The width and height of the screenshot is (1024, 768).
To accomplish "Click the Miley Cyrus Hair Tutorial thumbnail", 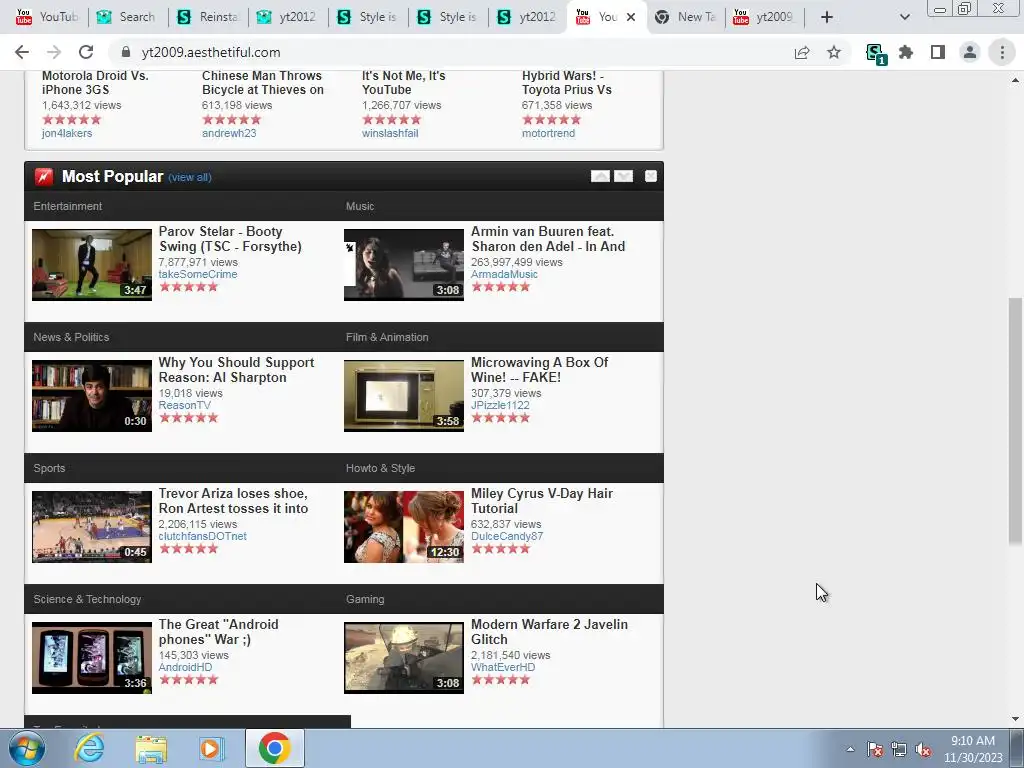I will pos(404,527).
